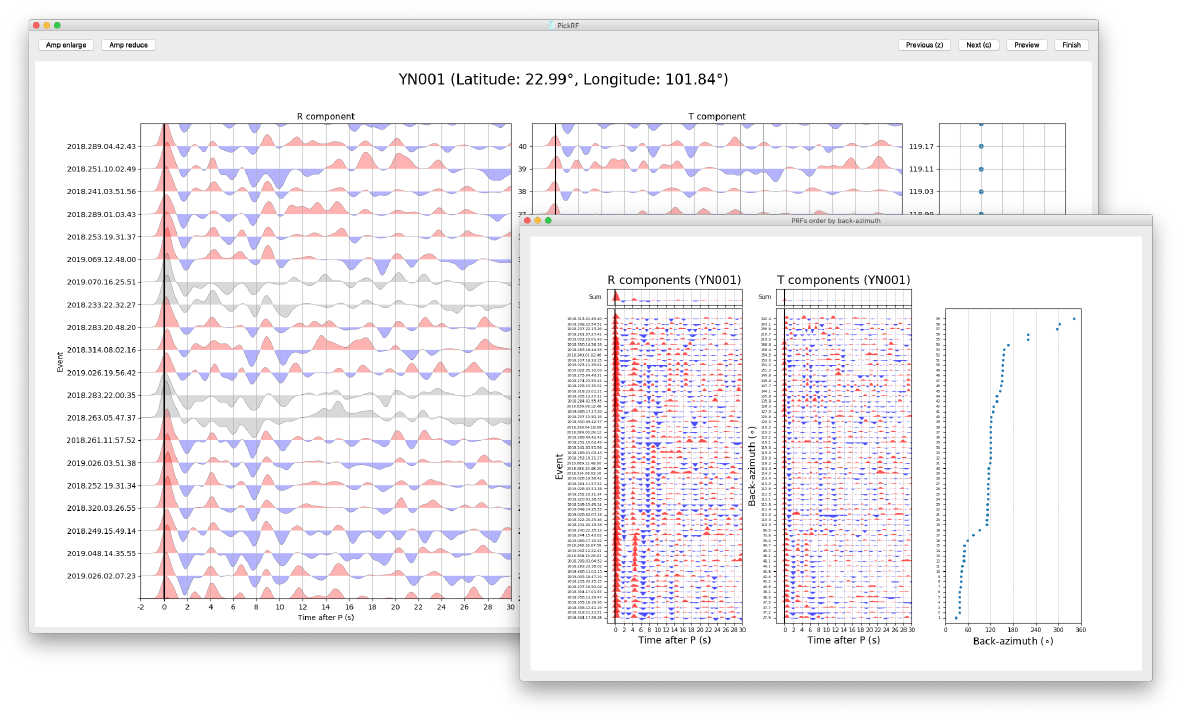1182x719 pixels.
Task: Restore rejected event 2018.263.05.47.37
Action: click(x=300, y=417)
